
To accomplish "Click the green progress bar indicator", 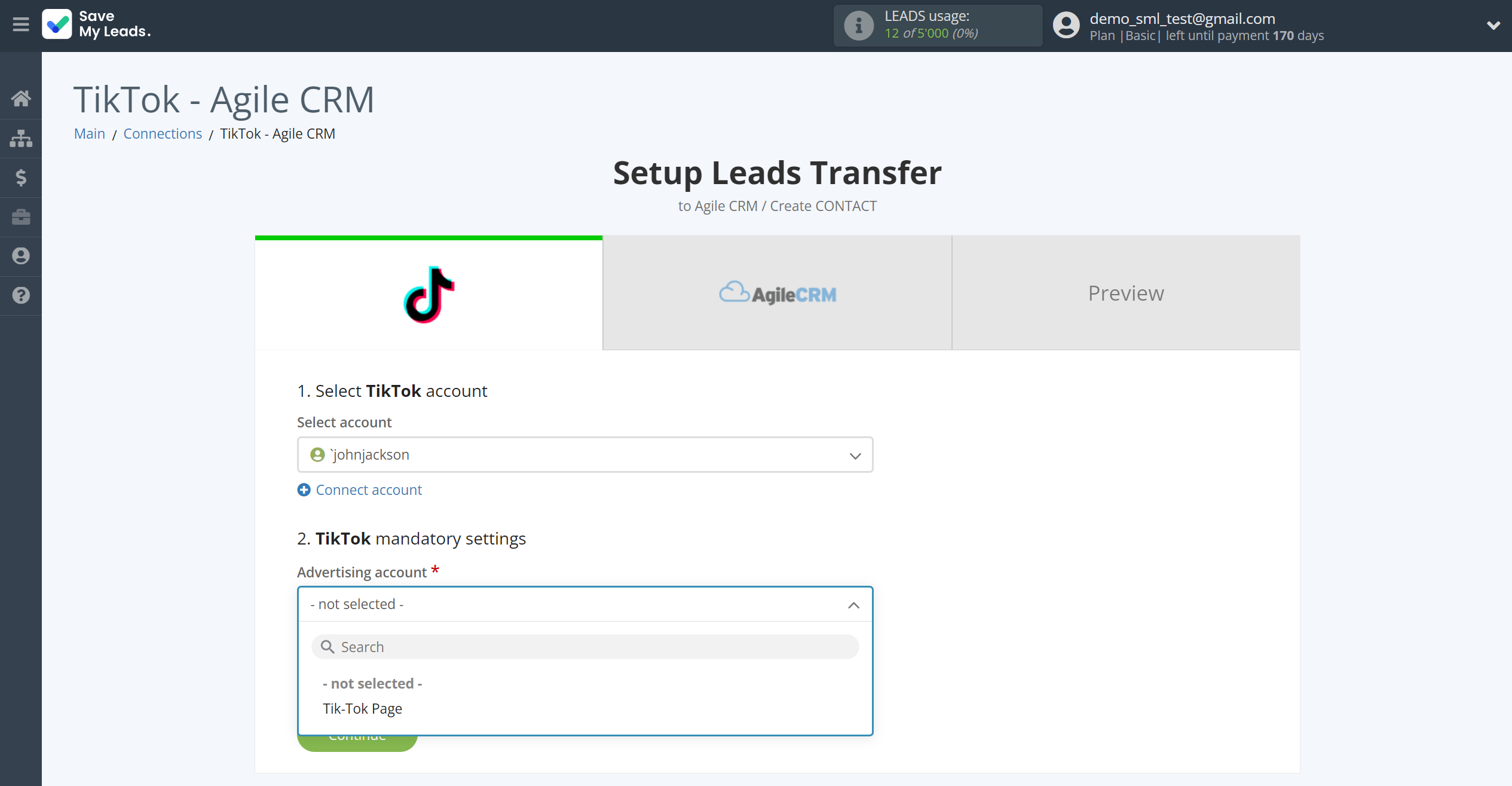I will tap(429, 238).
